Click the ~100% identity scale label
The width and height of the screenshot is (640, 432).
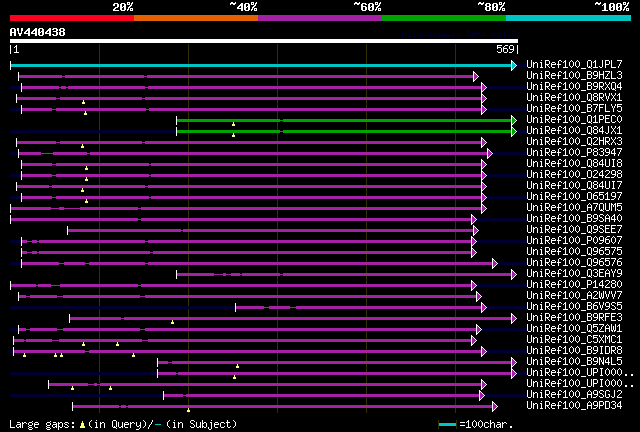[x=612, y=7]
